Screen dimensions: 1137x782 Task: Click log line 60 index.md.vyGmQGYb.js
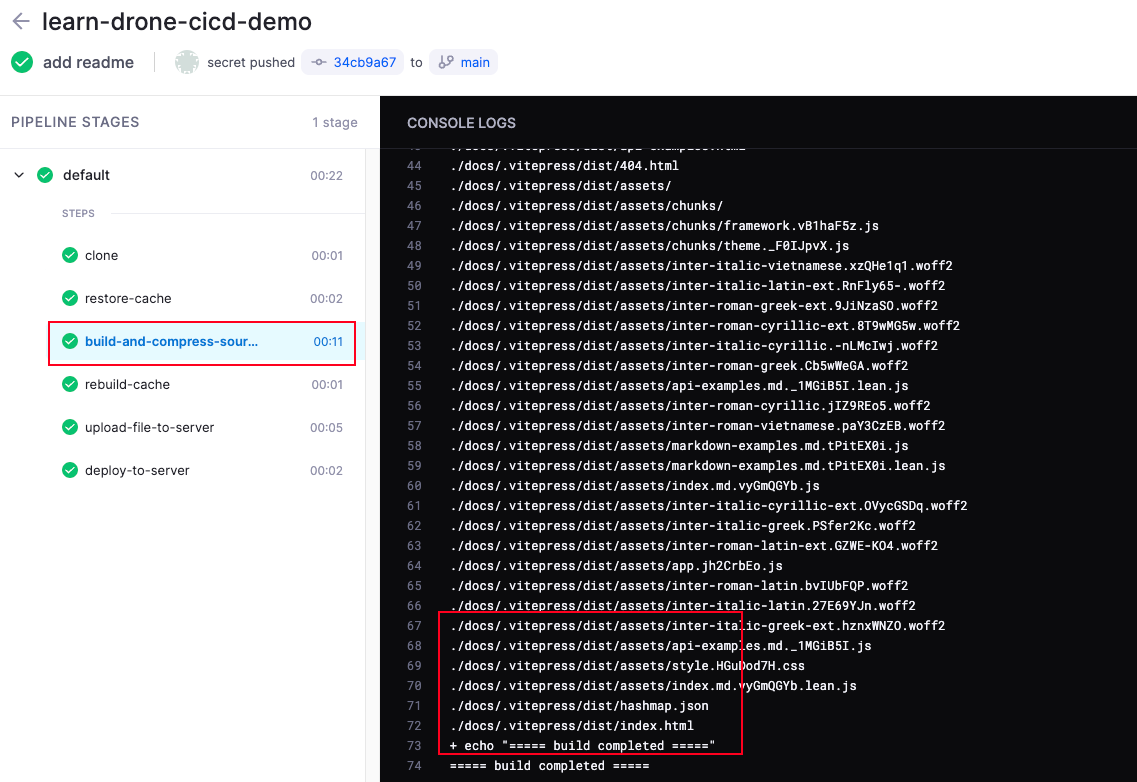[634, 485]
